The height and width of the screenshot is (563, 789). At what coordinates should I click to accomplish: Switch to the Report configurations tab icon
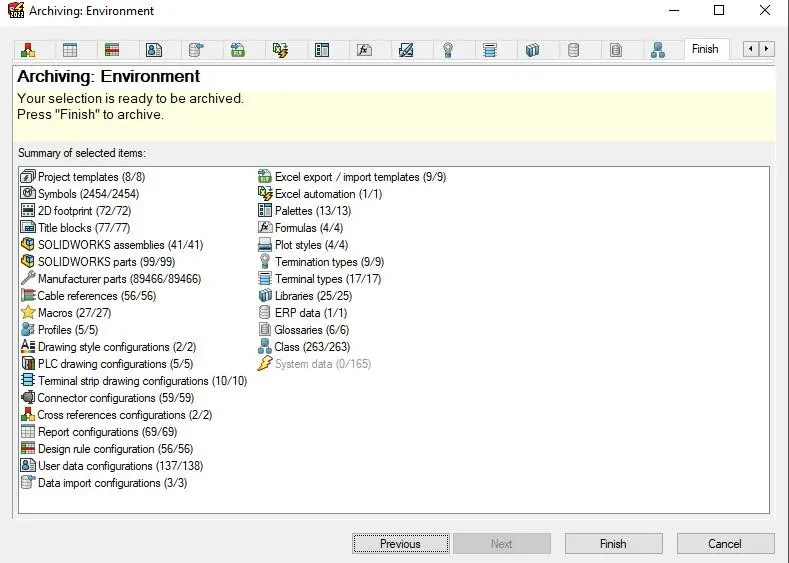click(70, 49)
